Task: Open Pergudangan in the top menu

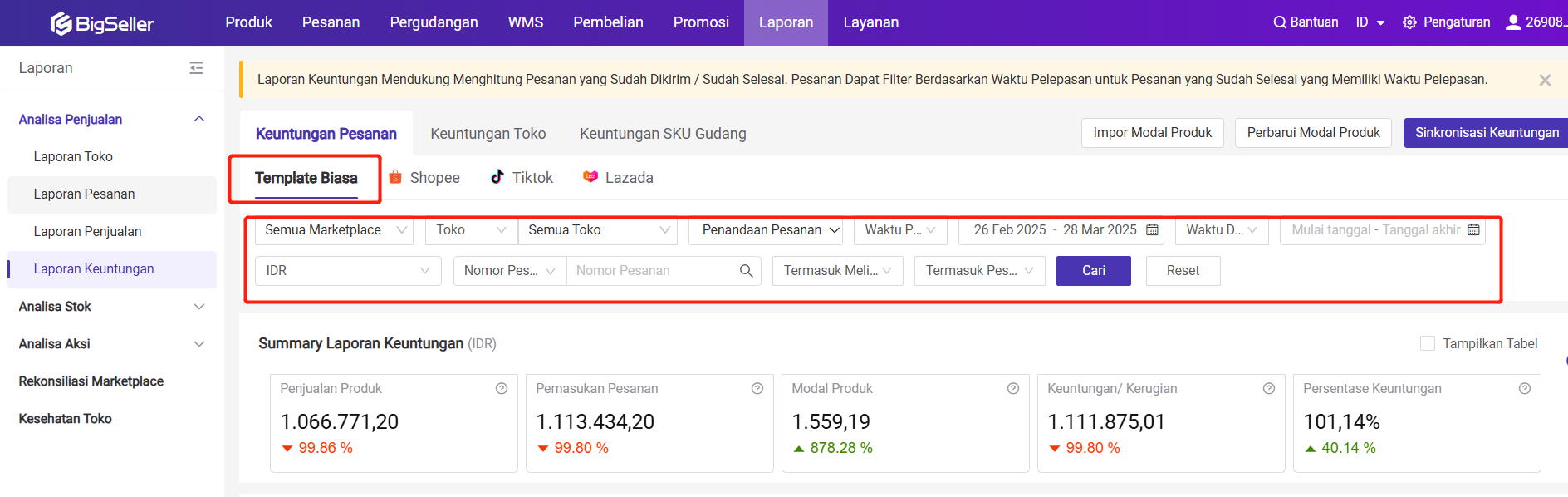Action: pyautogui.click(x=434, y=22)
